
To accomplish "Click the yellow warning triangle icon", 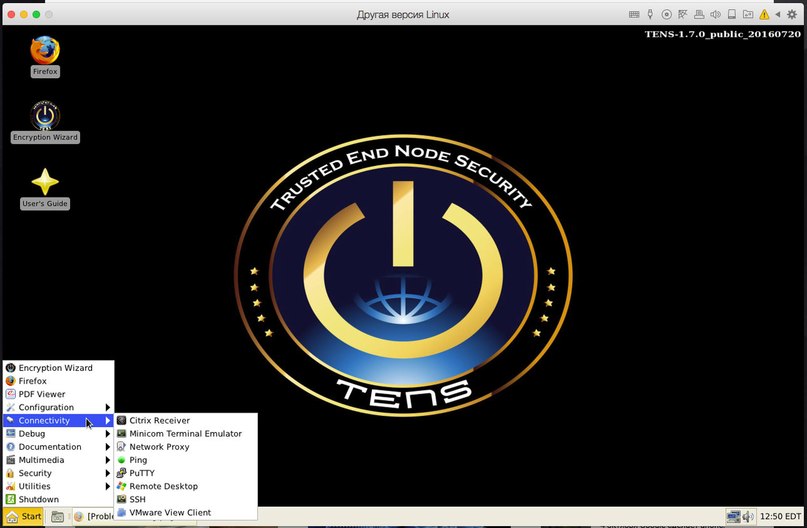I will coord(764,14).
